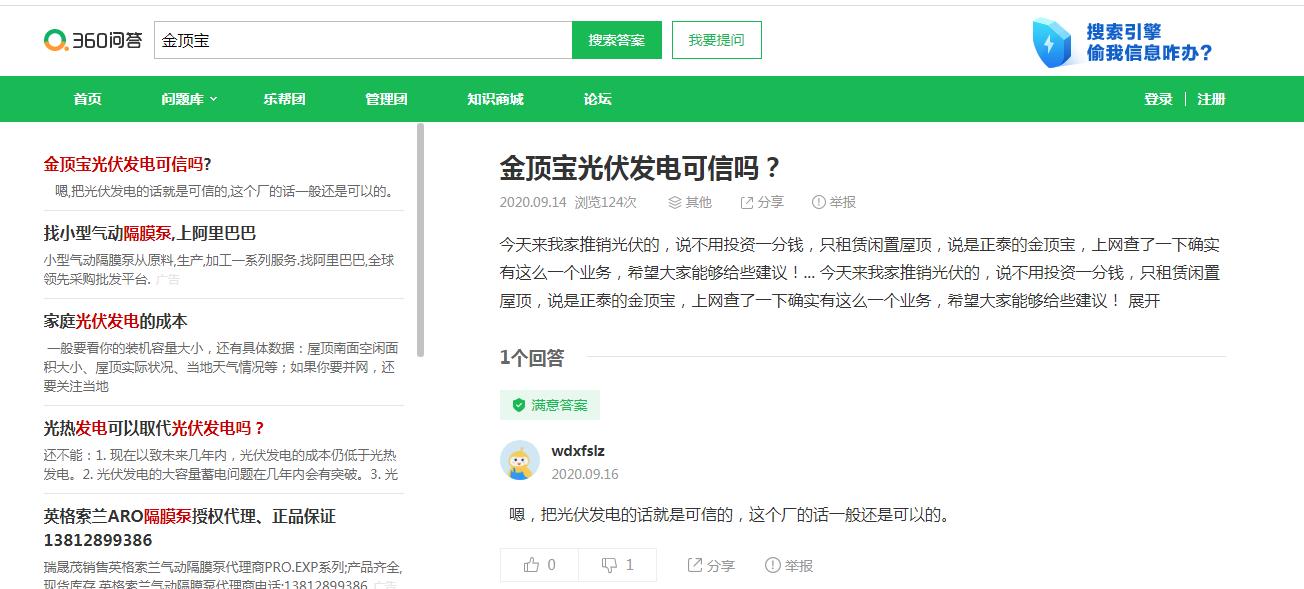Click the 搜索答案 button
Screen dimensions: 1304x589
(x=617, y=40)
